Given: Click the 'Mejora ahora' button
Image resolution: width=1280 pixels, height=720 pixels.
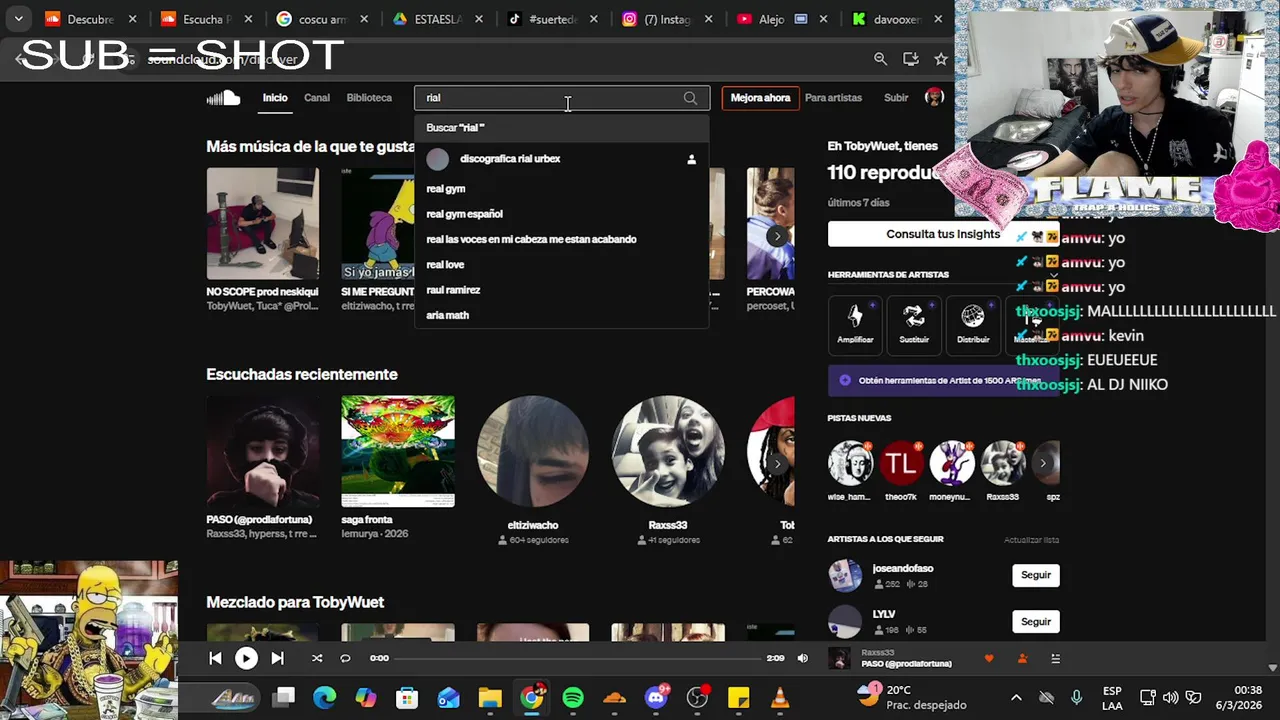Looking at the screenshot, I should point(760,98).
